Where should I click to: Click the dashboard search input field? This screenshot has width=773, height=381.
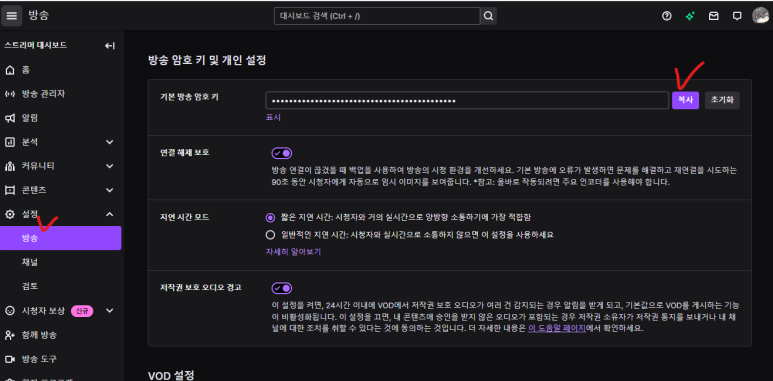pos(377,16)
